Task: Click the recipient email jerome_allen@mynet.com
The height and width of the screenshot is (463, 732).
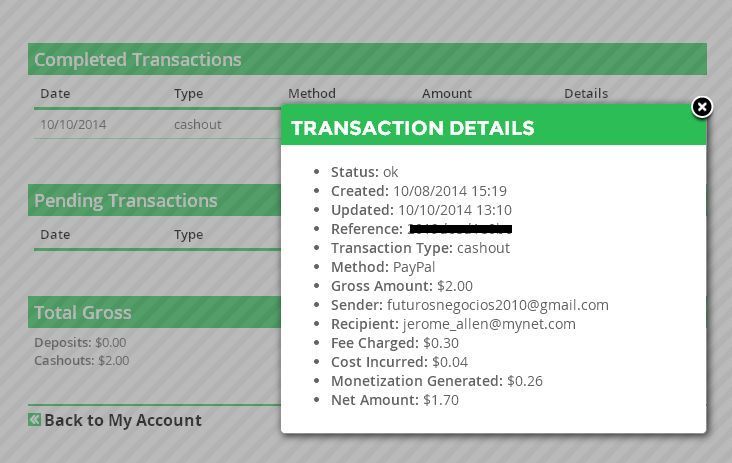Action: coord(489,324)
